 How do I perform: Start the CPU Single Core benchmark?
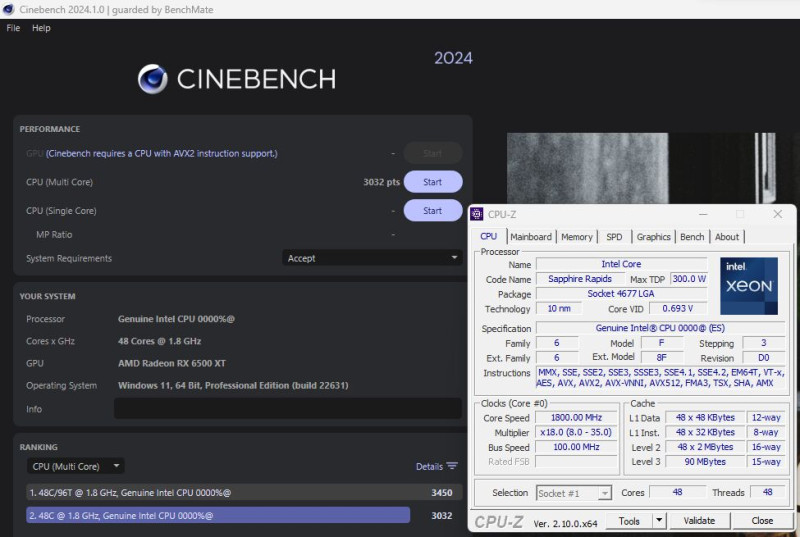(x=433, y=211)
